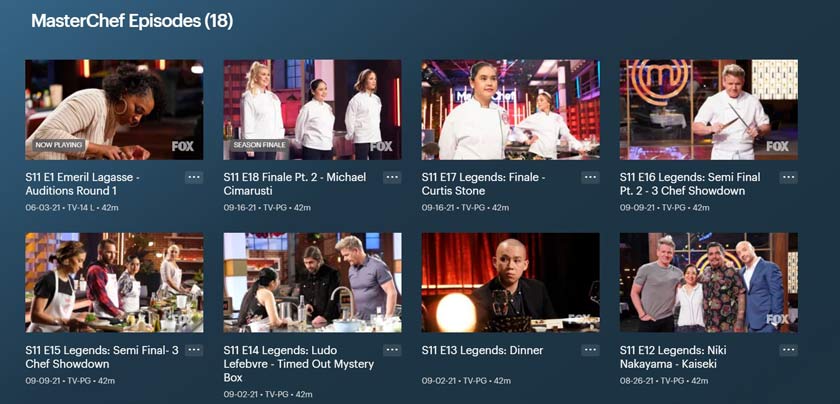
Task: Open the S11 E14 Mystery Box thumbnail
Action: click(x=312, y=282)
